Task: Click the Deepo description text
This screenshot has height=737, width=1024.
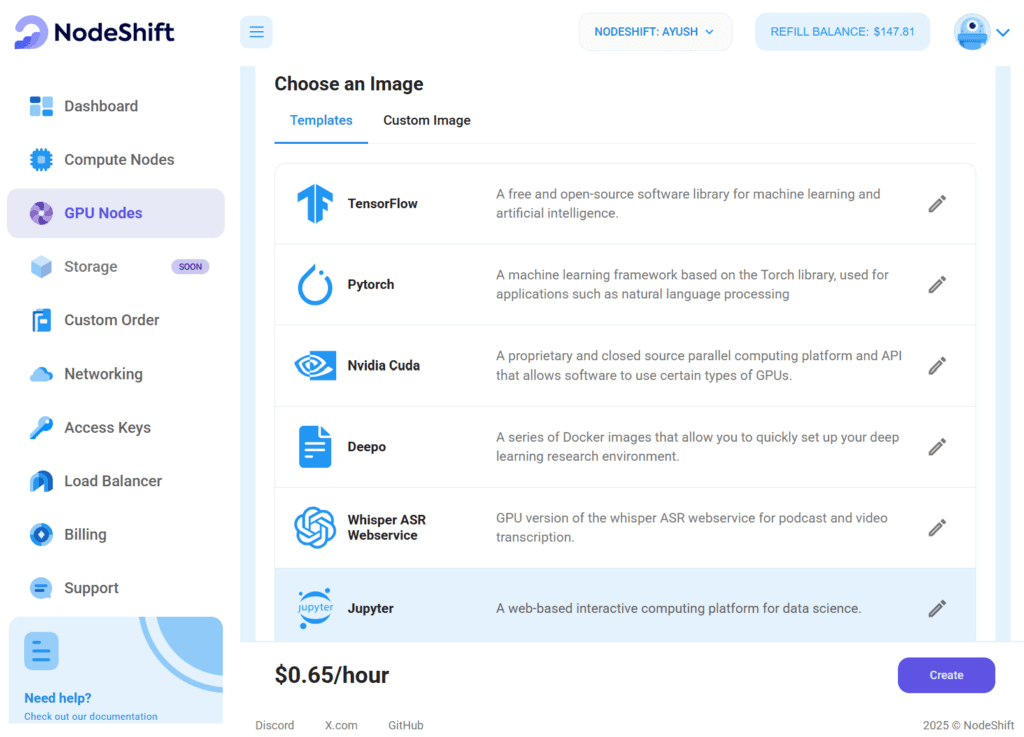Action: tap(697, 447)
